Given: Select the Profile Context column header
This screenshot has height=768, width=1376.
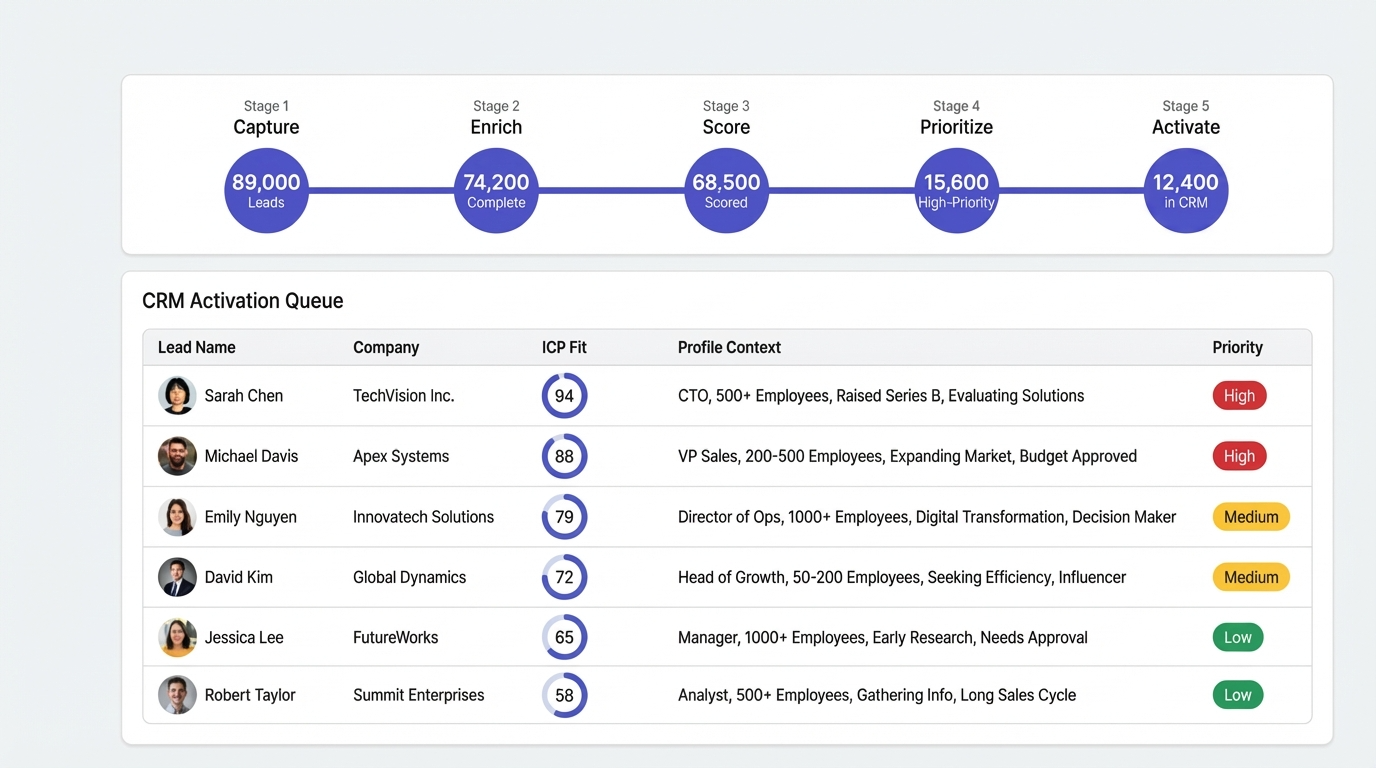Looking at the screenshot, I should click(729, 347).
